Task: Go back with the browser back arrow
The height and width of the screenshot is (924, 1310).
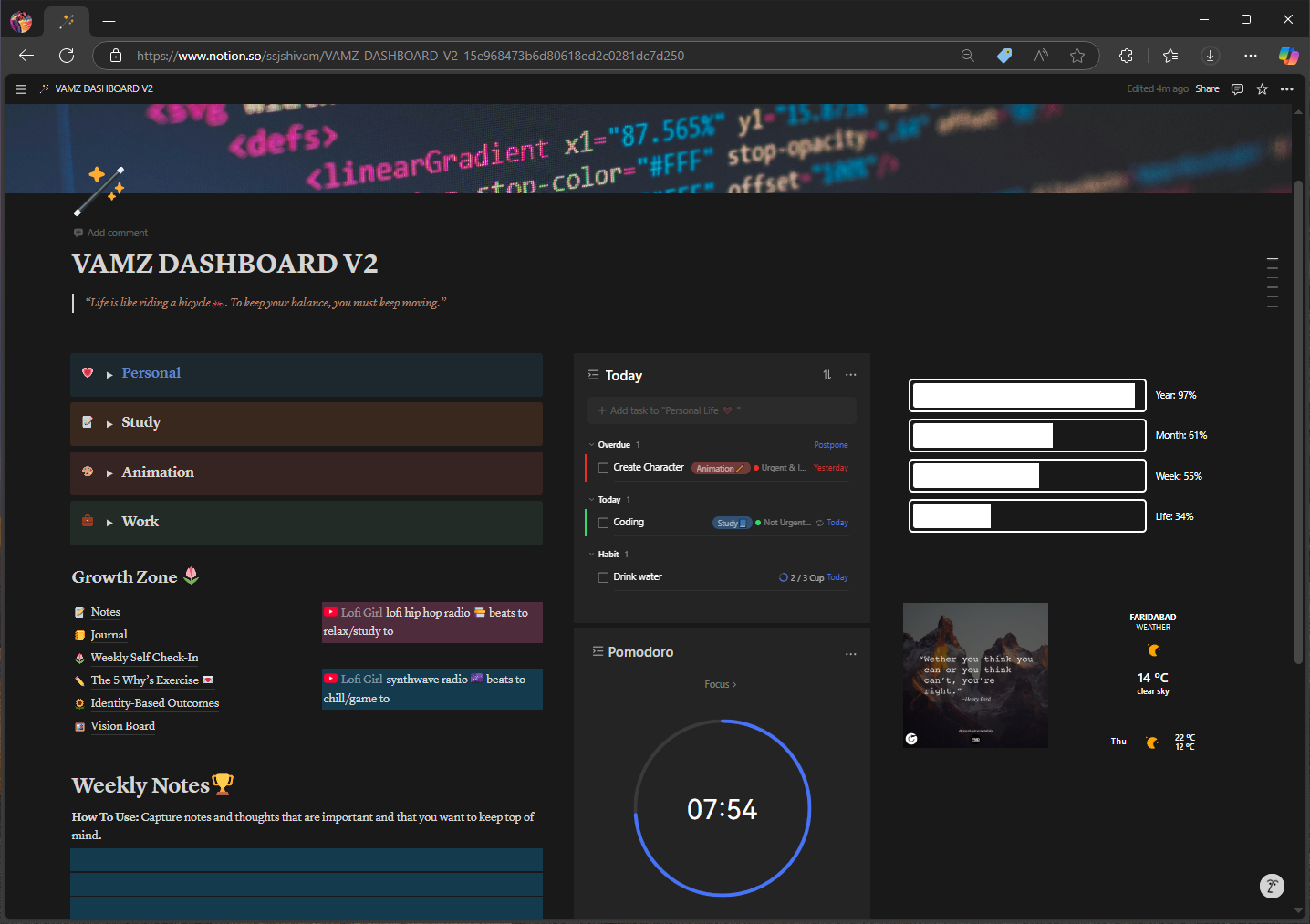Action: point(26,56)
